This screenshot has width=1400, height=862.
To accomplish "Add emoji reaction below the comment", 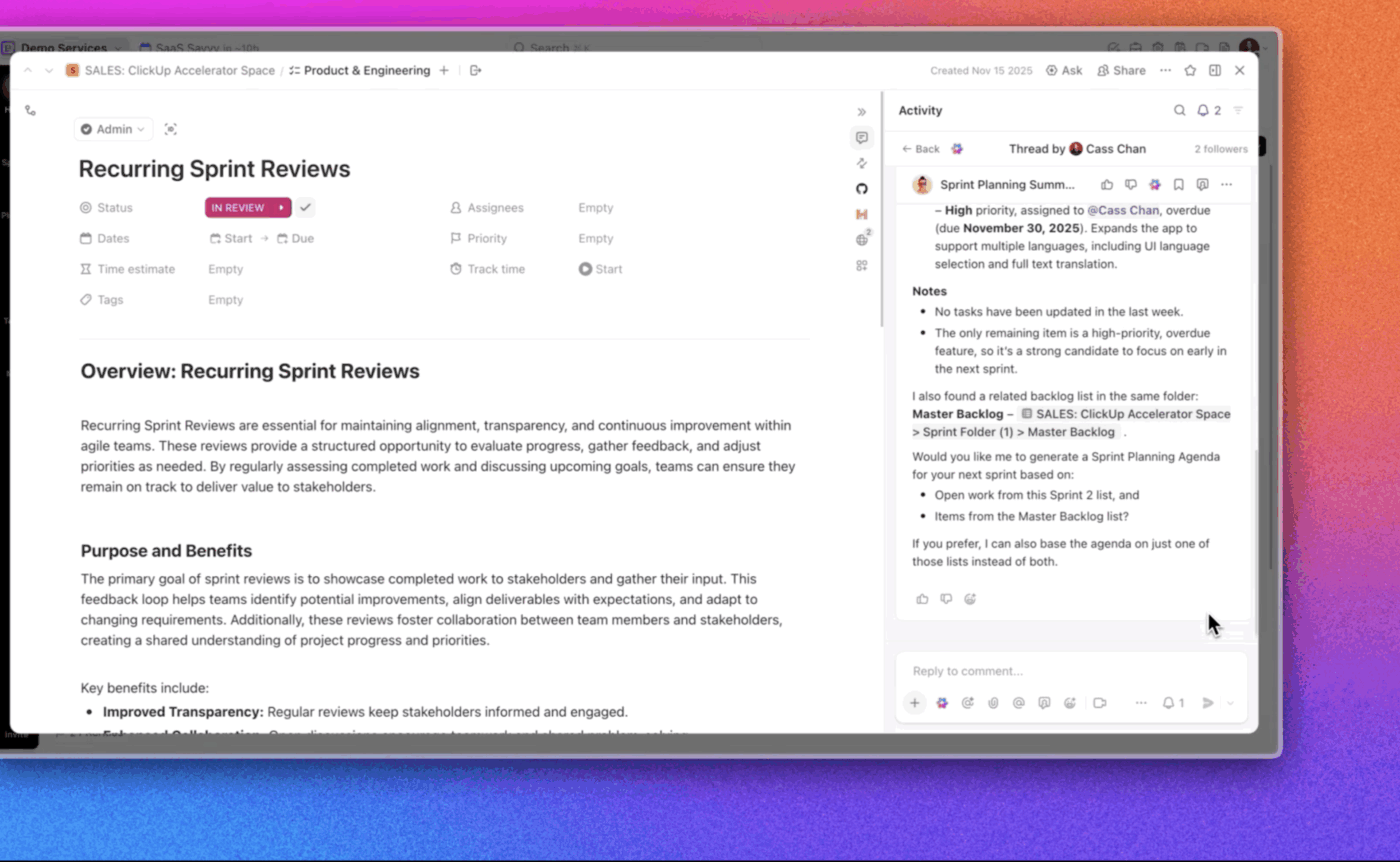I will tap(970, 599).
